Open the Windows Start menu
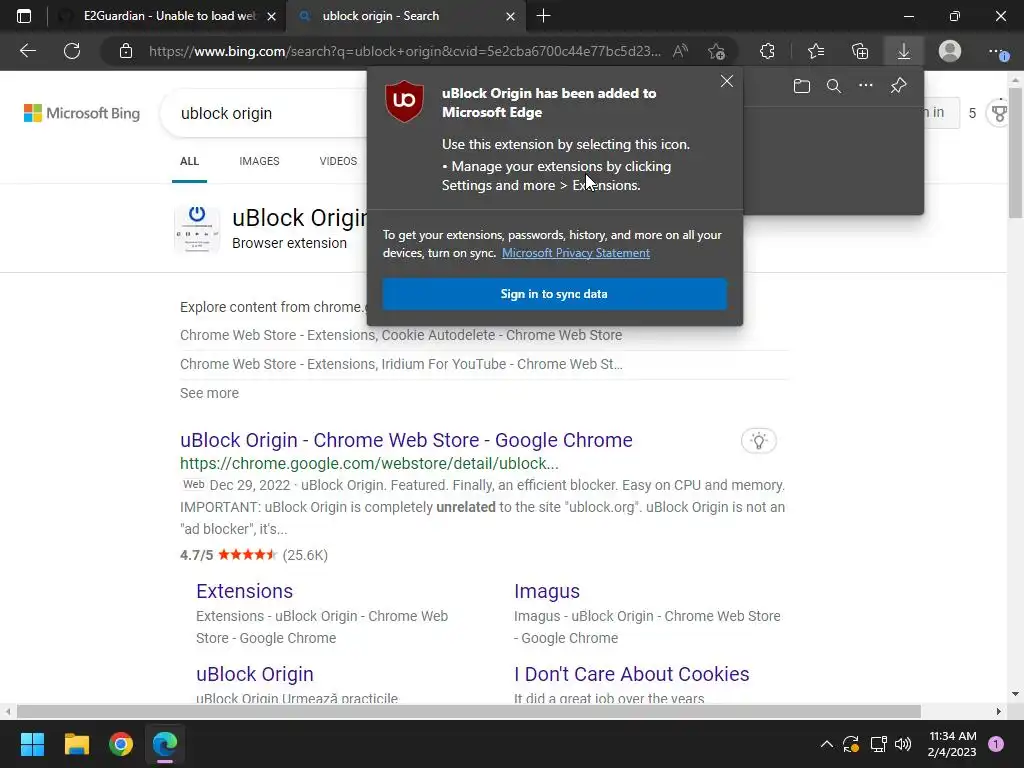1024x768 pixels. 32,744
